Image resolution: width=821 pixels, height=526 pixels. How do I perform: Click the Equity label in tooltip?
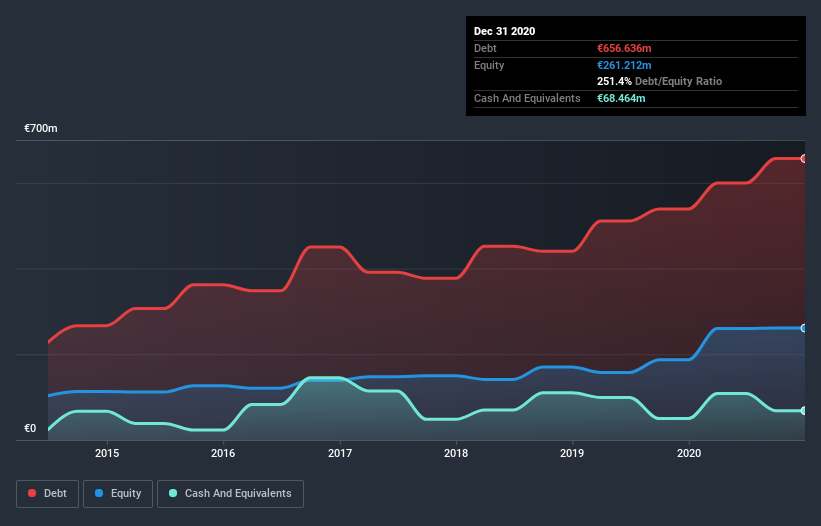click(489, 65)
